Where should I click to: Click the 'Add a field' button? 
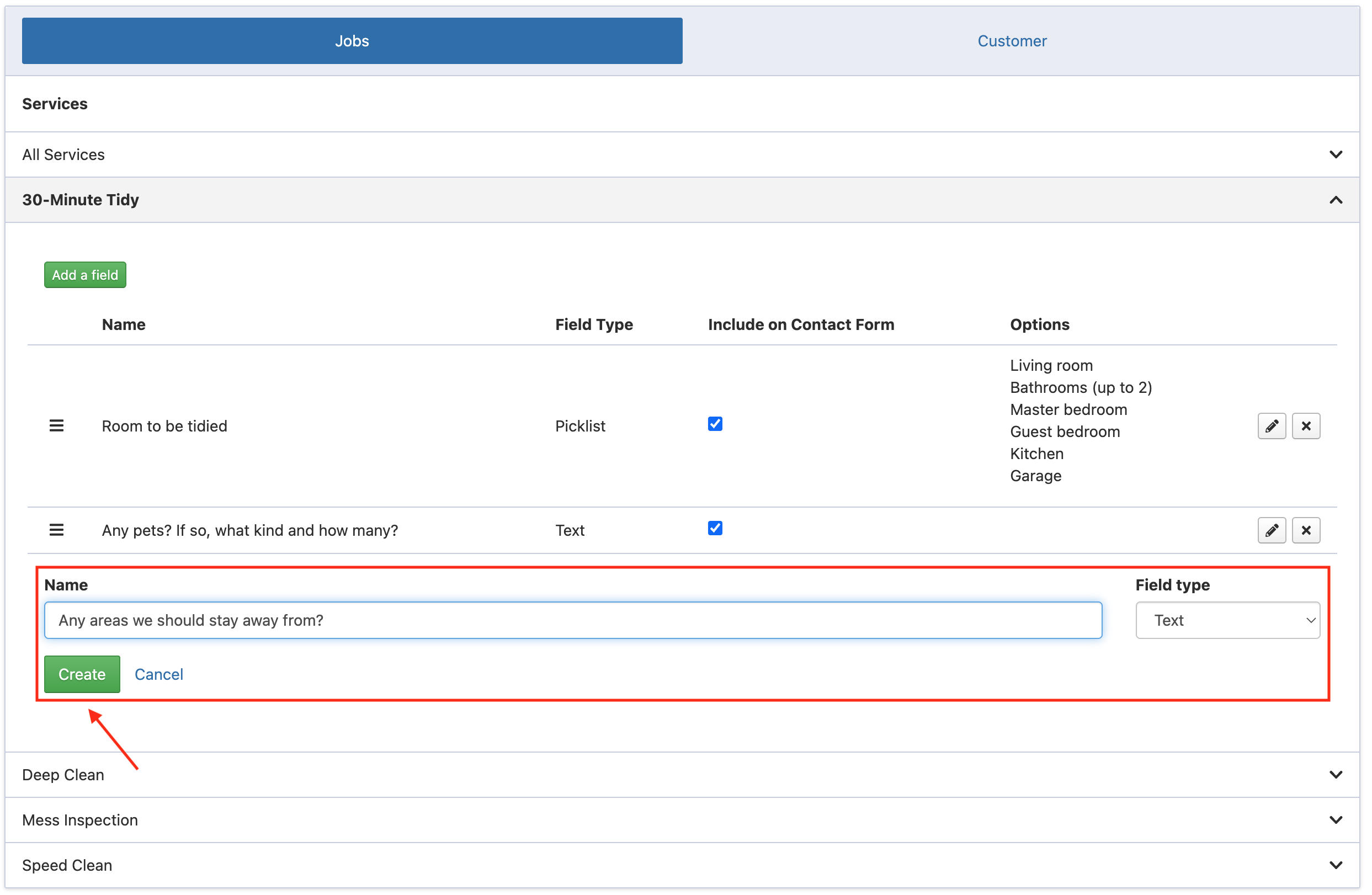[86, 275]
